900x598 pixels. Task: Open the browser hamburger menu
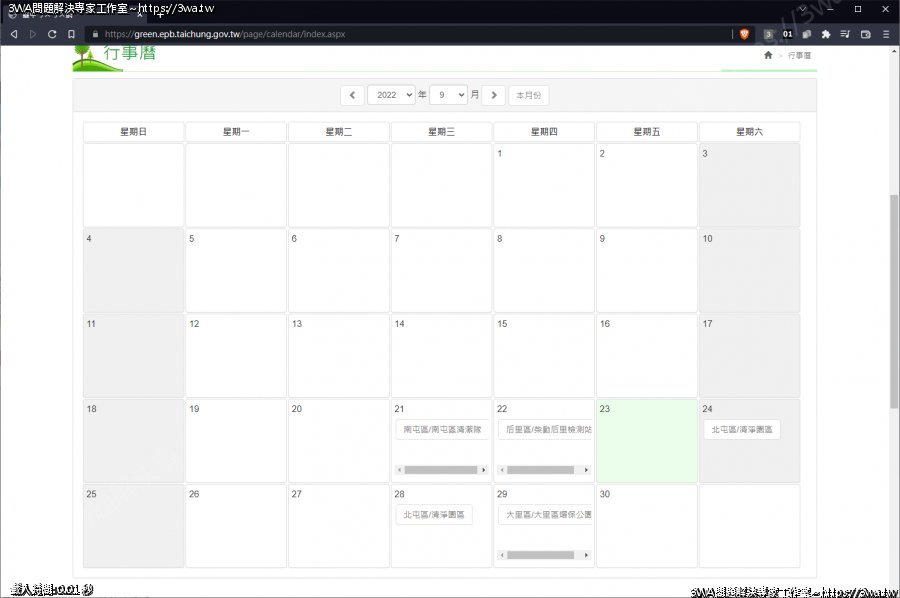886,34
